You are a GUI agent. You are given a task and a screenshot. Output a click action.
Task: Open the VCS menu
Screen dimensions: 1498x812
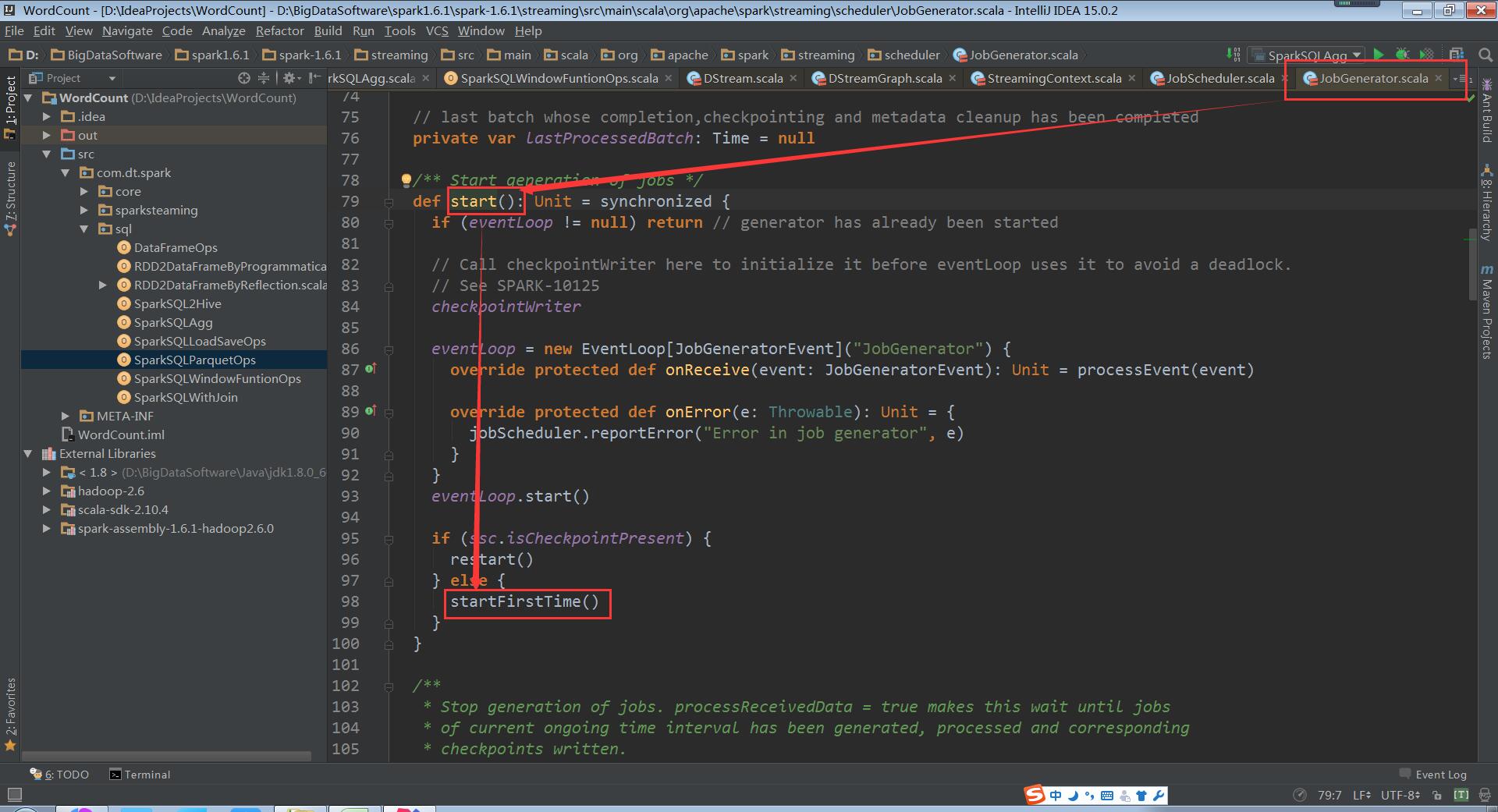point(437,30)
